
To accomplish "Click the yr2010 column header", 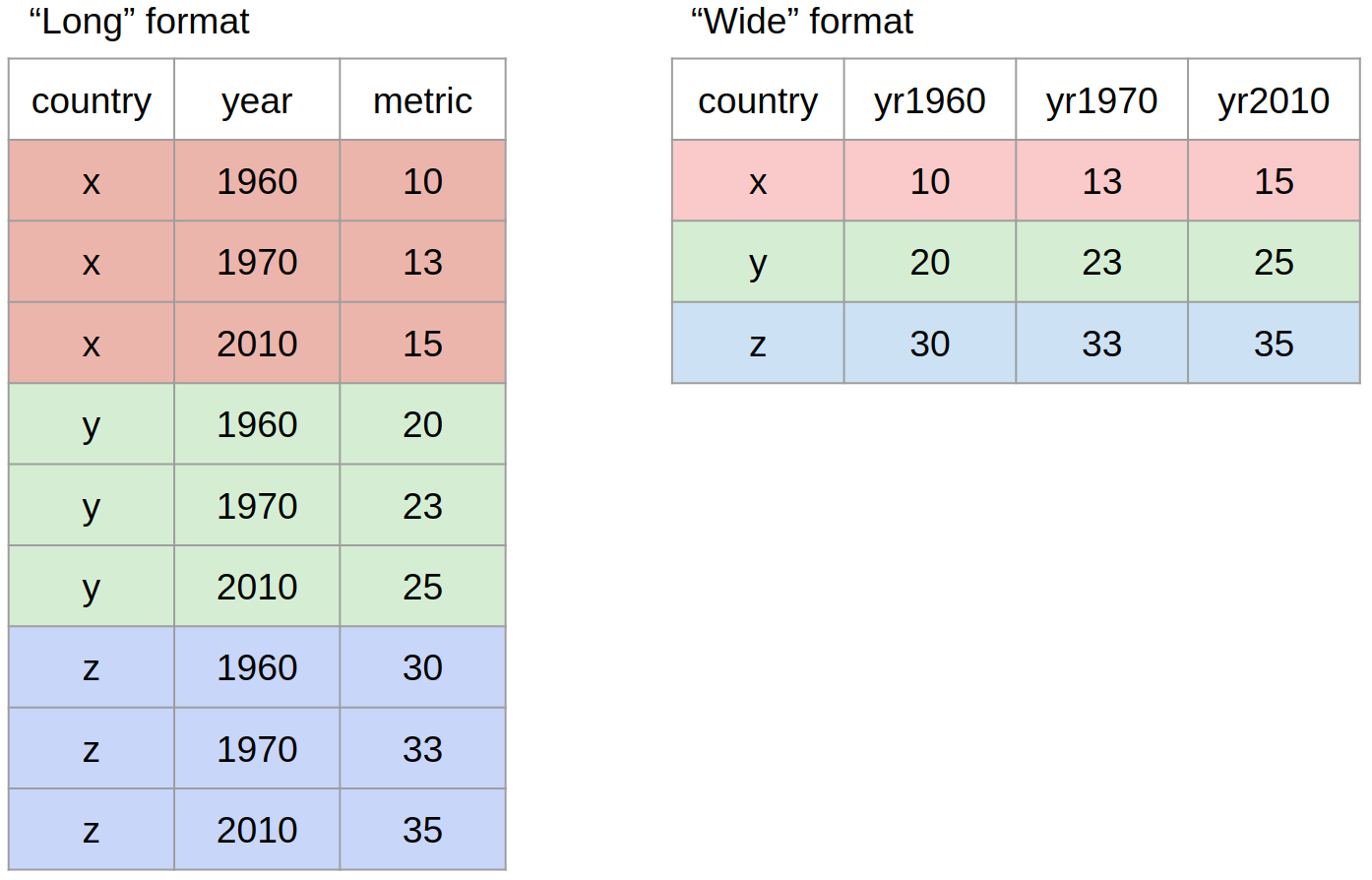I will 1273,100.
